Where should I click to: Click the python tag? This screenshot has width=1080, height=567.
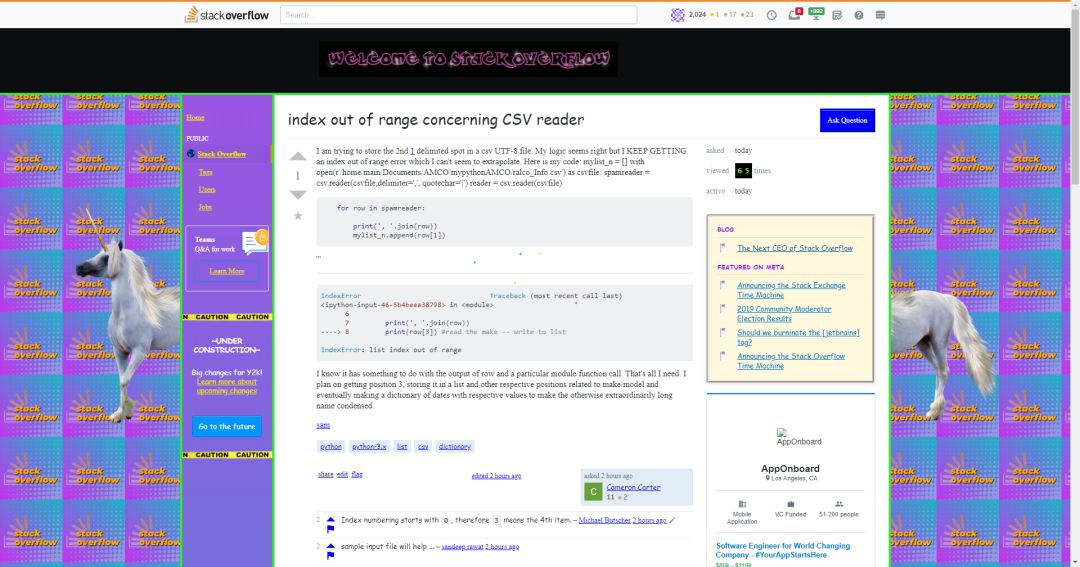331,446
